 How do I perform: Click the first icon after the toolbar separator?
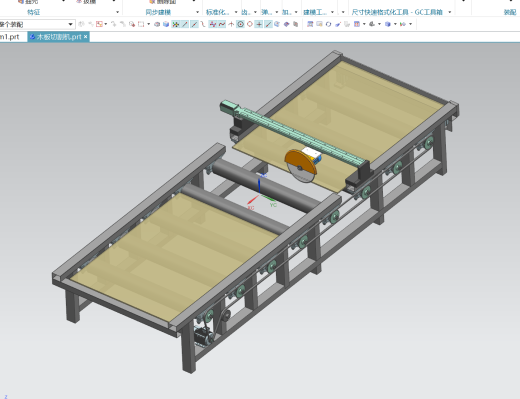[x=310, y=24]
